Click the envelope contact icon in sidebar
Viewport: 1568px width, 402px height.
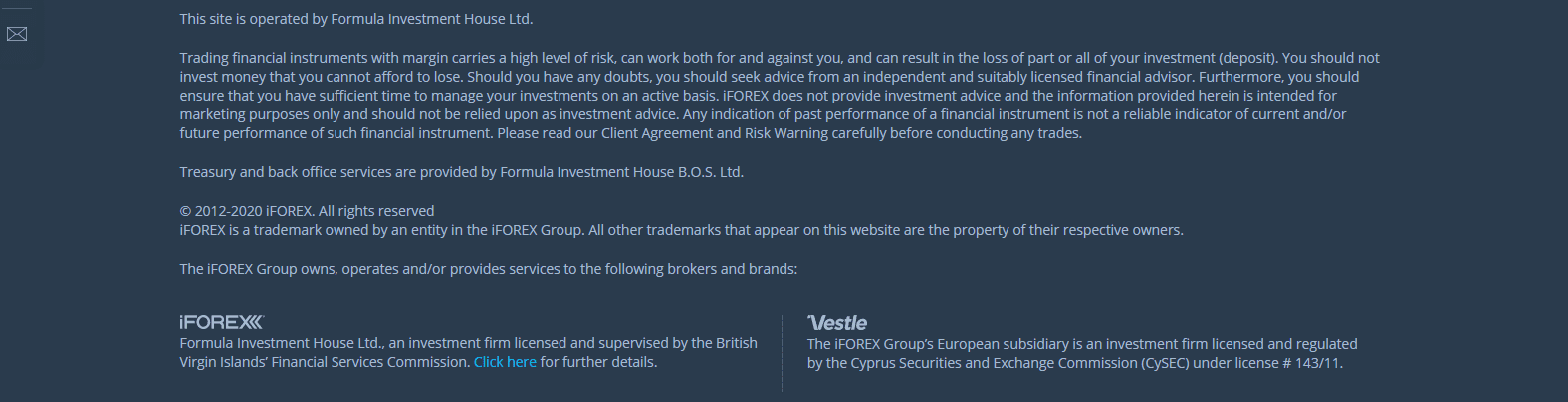click(17, 35)
